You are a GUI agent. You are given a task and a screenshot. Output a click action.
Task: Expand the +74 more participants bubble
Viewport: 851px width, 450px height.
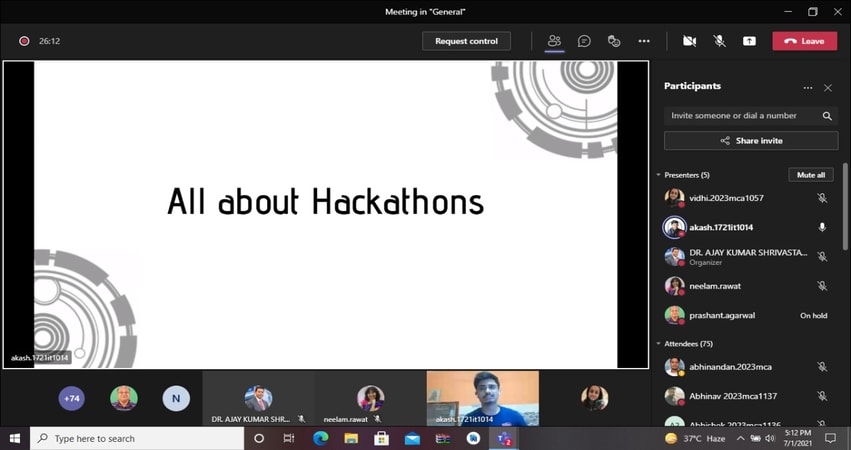pyautogui.click(x=72, y=398)
